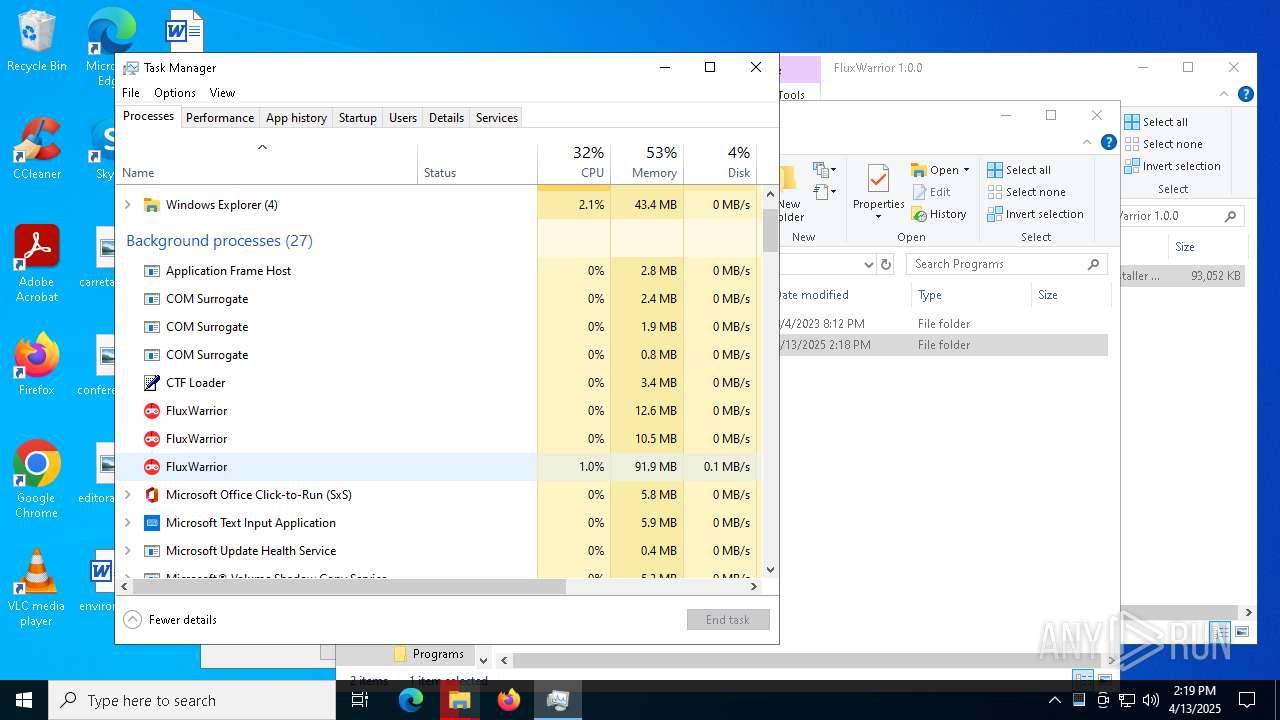Open the volume tray icon
The image size is (1280, 720).
click(1150, 700)
